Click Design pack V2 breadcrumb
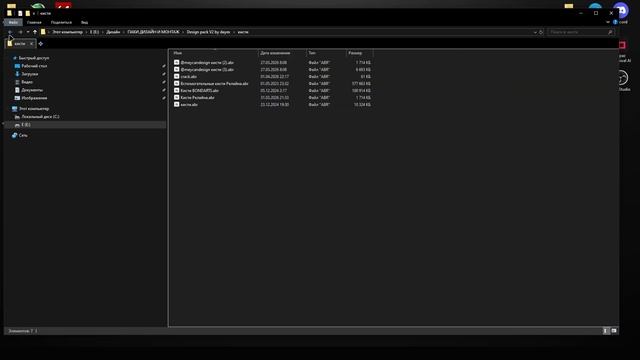Viewport: 640px width, 360px height. point(208,32)
